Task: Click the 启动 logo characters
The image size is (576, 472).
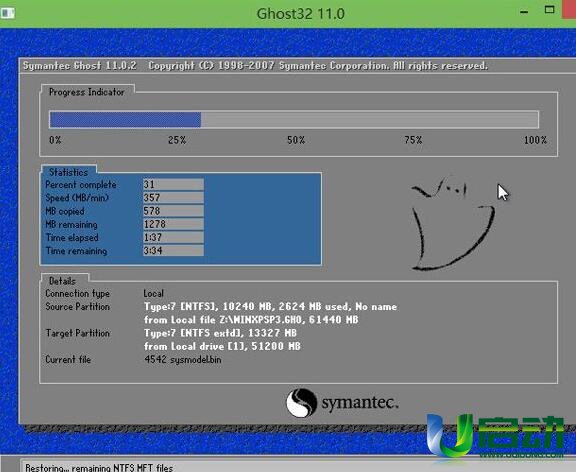Action: click(x=522, y=432)
